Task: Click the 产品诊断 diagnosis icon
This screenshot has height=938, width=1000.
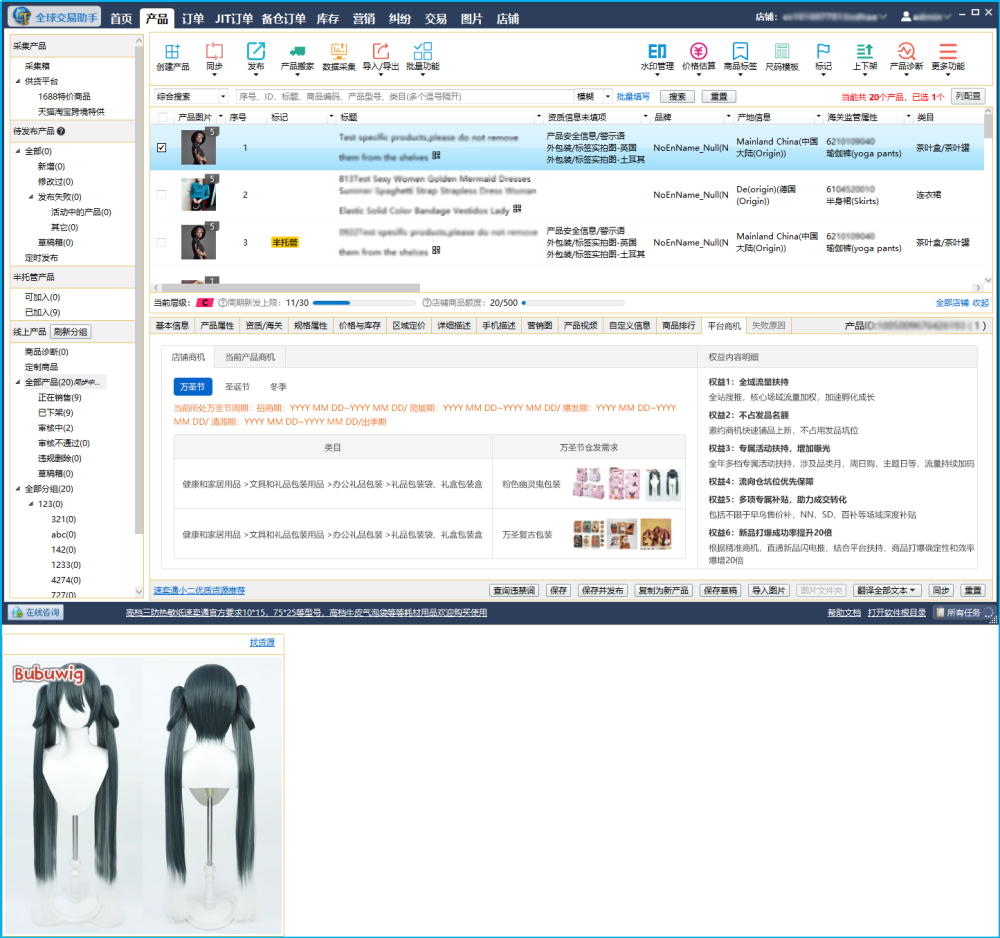Action: (906, 52)
